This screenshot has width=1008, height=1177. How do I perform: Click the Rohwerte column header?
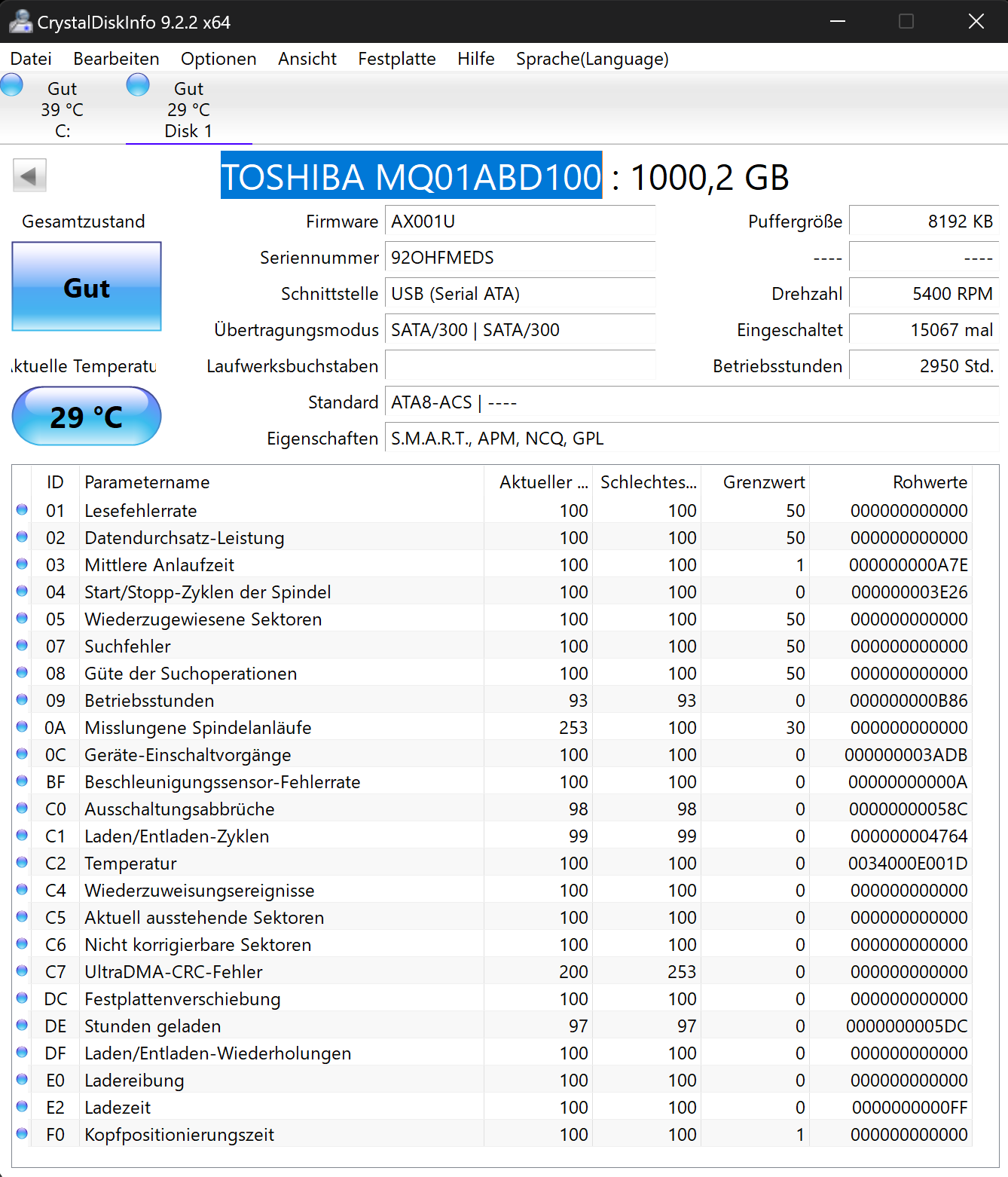890,482
